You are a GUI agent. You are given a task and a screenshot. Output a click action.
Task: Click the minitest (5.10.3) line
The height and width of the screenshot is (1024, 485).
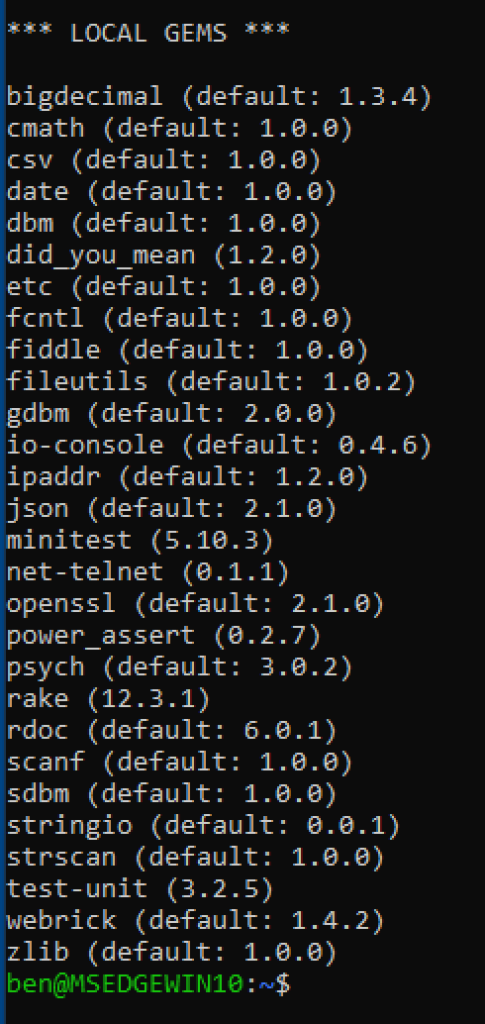[140, 541]
